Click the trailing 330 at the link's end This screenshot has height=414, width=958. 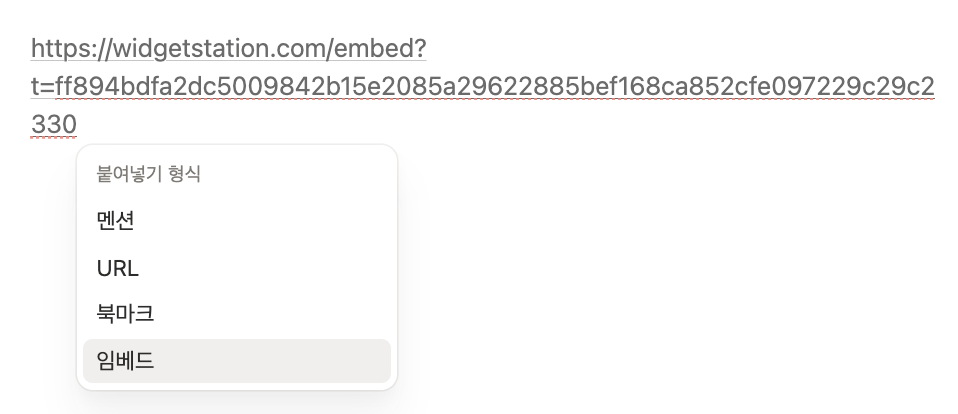54,125
